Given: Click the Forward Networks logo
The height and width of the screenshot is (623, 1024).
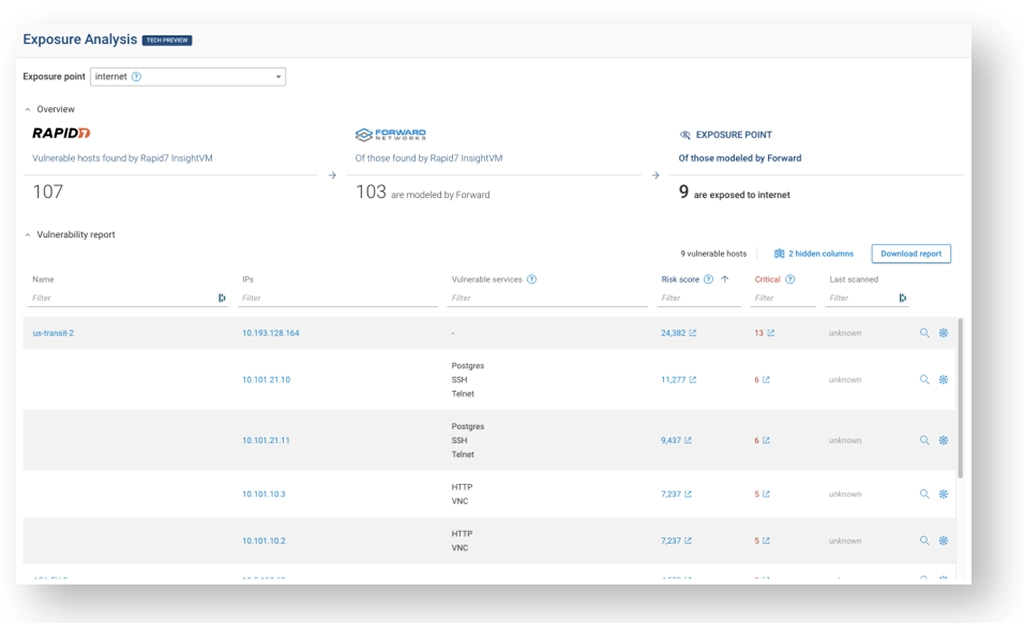Looking at the screenshot, I should (x=388, y=132).
